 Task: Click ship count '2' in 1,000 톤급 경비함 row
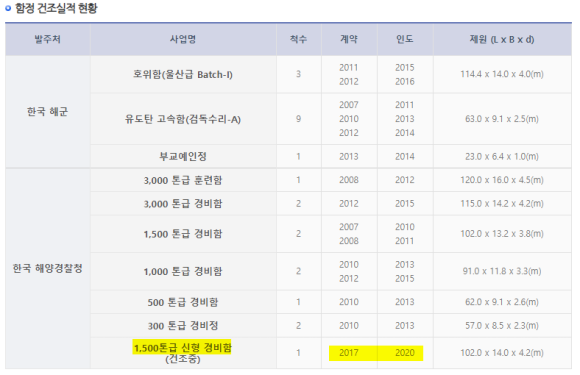[298, 271]
